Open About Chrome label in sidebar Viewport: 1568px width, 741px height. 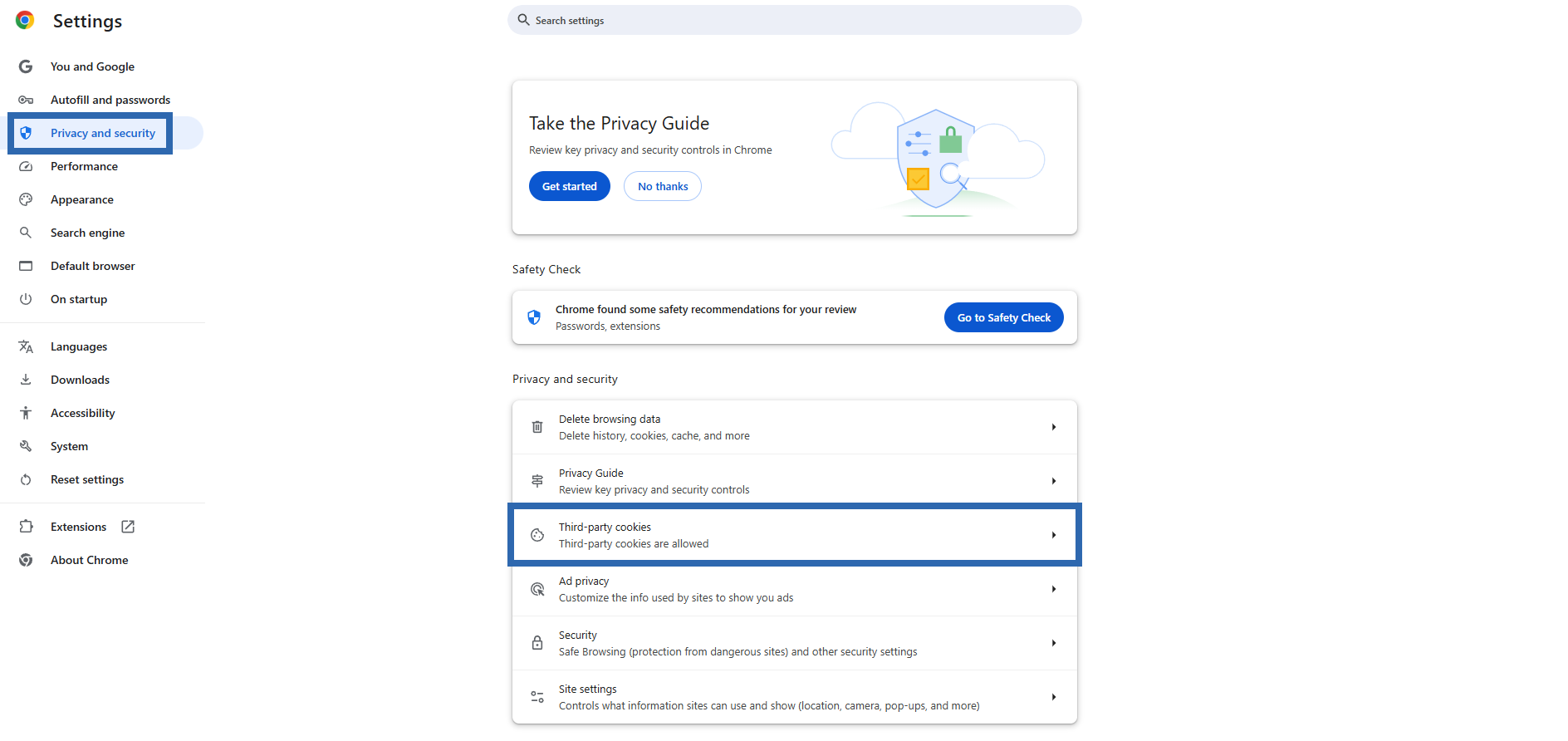tap(90, 560)
